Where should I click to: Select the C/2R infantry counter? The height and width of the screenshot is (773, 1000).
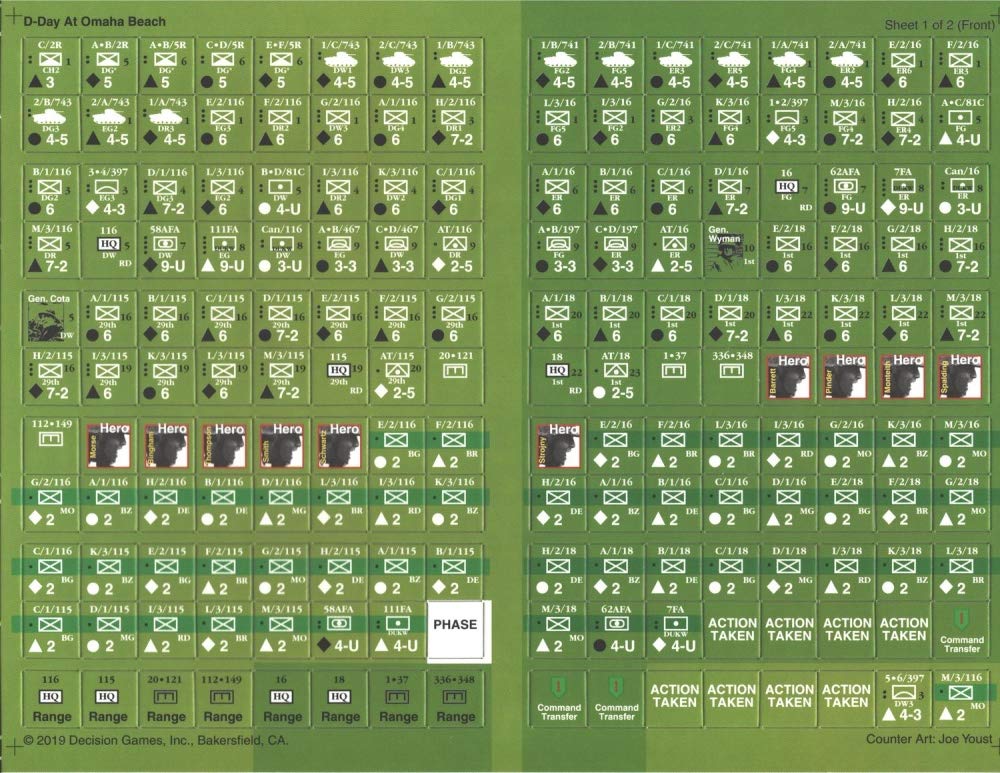50,66
